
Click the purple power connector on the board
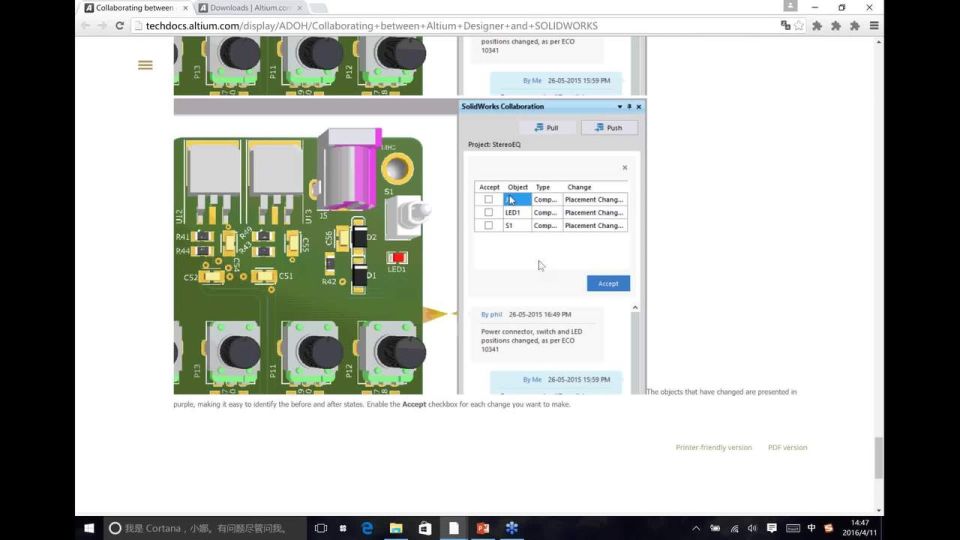coord(350,168)
